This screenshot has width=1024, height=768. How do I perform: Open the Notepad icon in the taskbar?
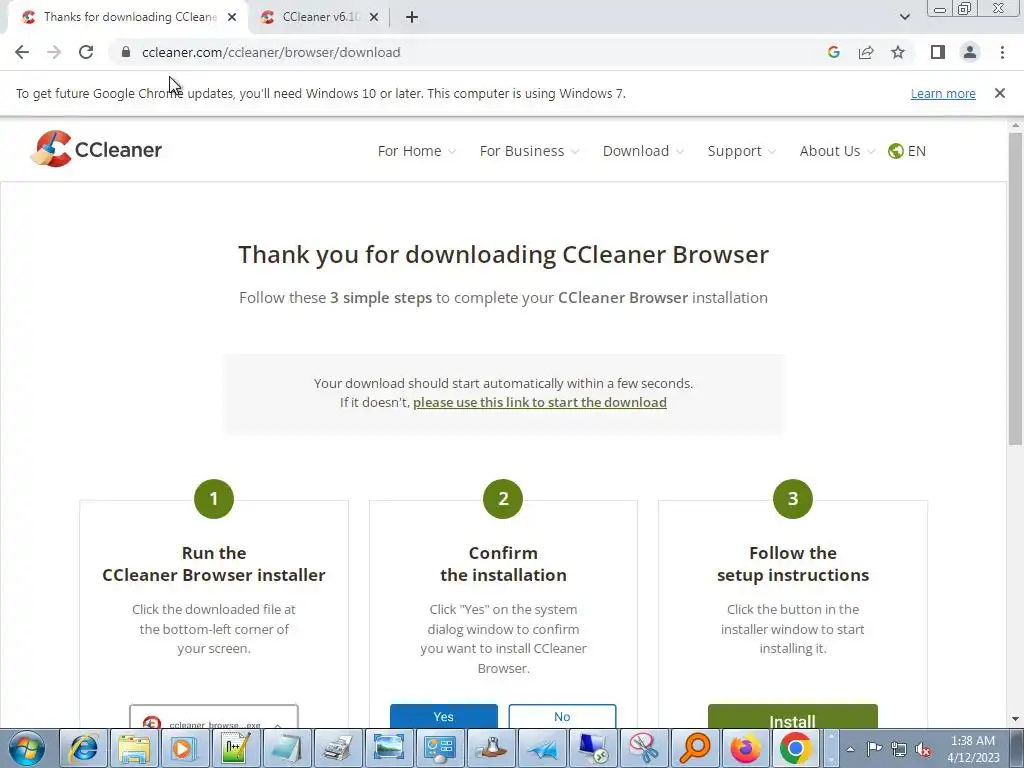click(287, 748)
